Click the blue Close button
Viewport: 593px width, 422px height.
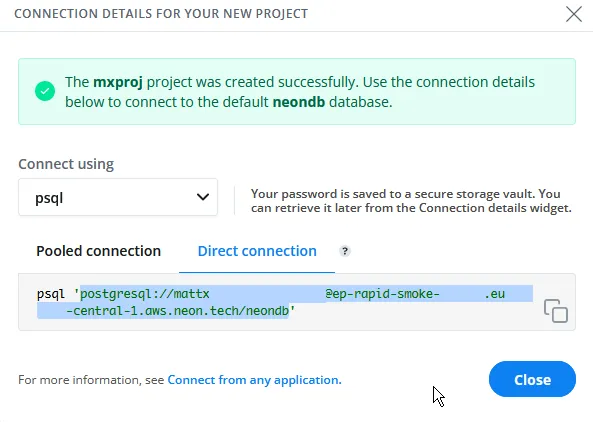[532, 379]
